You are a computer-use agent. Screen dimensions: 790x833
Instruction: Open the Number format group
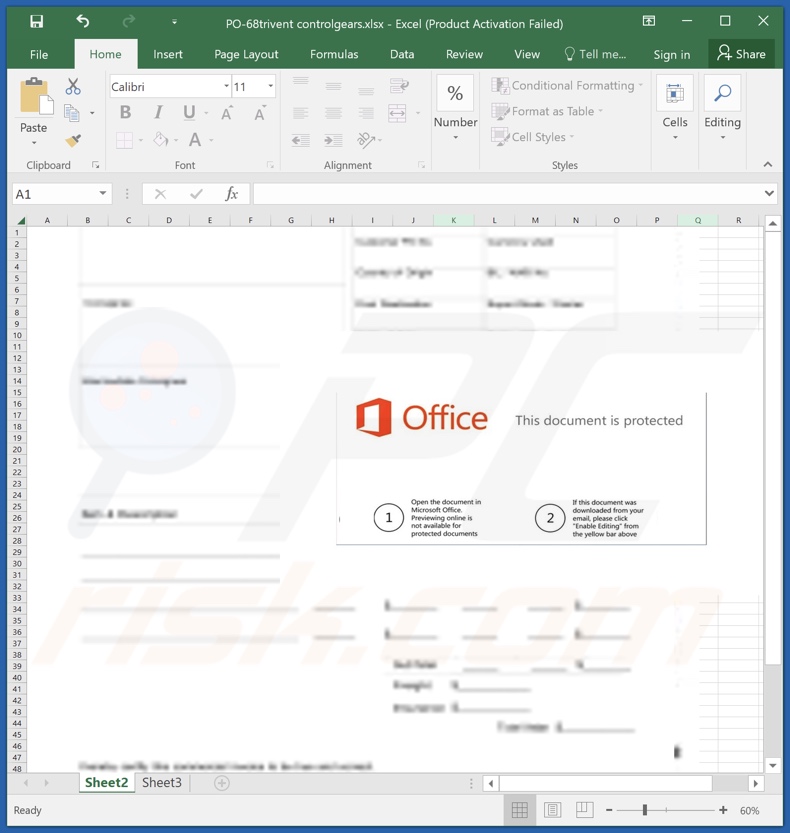(455, 108)
